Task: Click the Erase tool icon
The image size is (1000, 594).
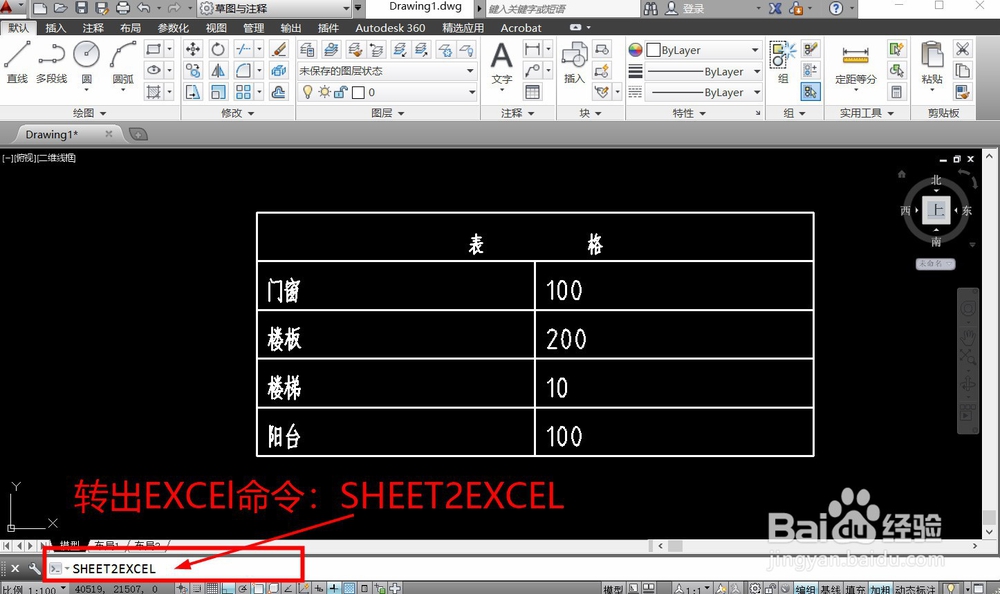Action: (279, 49)
